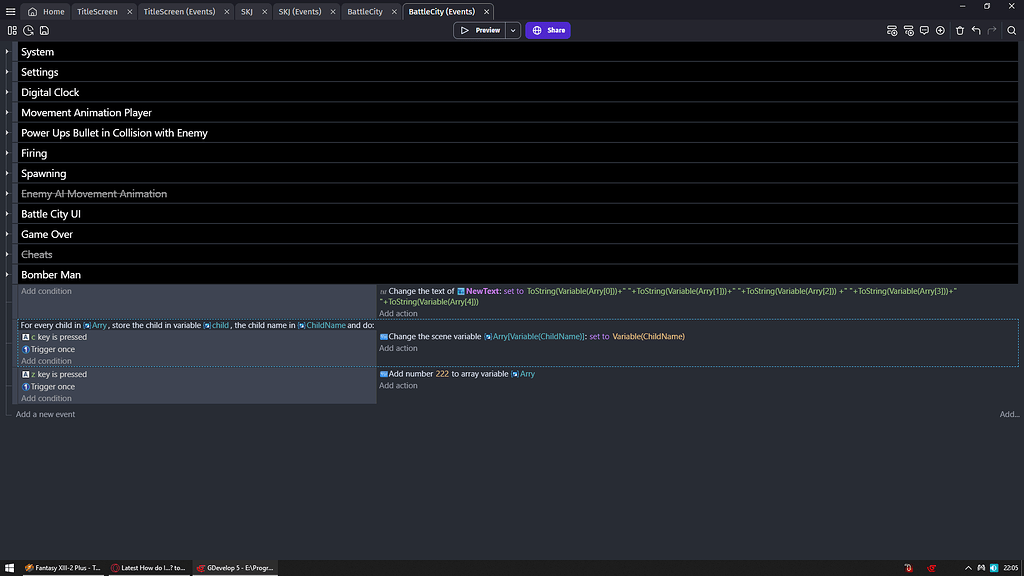Expand the System event group

pyautogui.click(x=8, y=51)
